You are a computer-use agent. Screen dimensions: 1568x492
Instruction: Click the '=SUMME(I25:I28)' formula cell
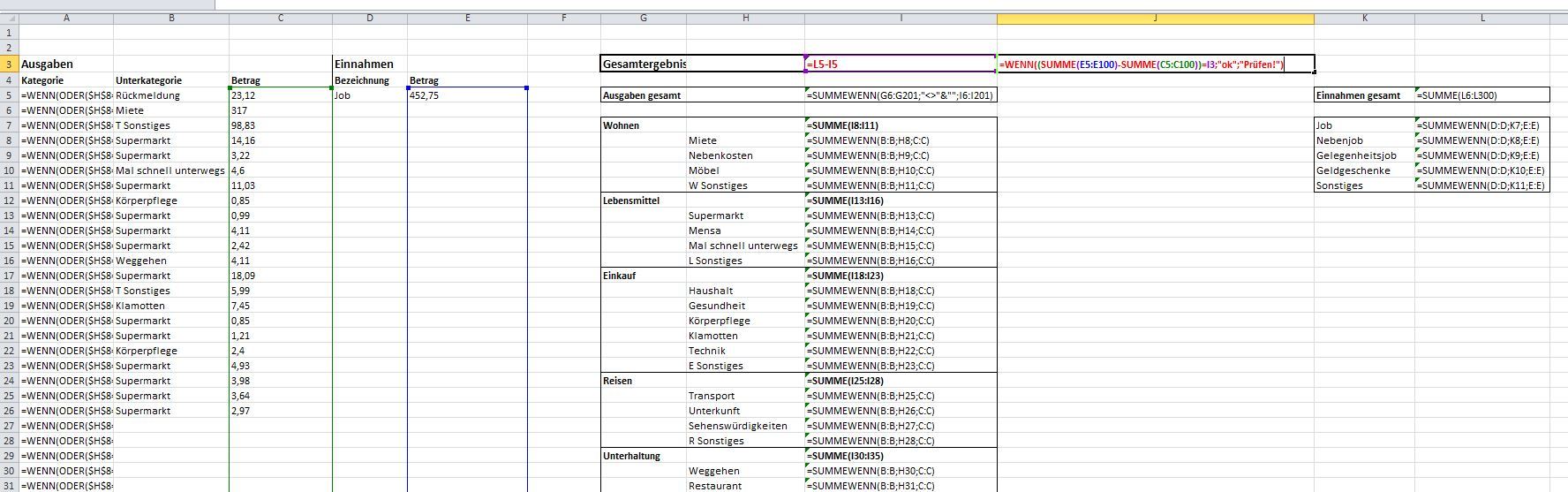click(x=901, y=381)
